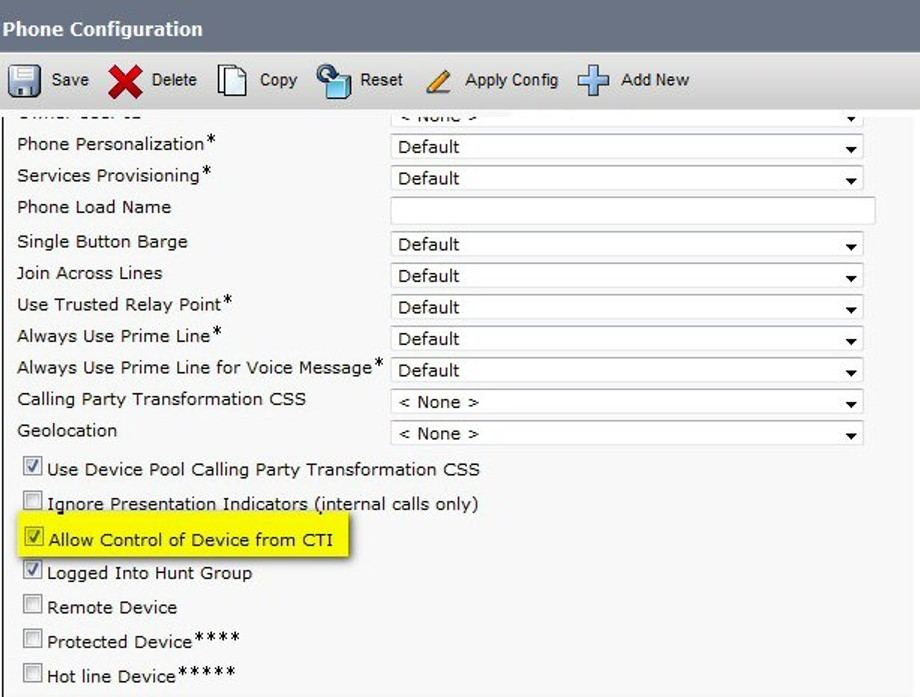The height and width of the screenshot is (697, 920).
Task: Toggle Logged Into Hunt Group checkbox
Action: point(33,570)
